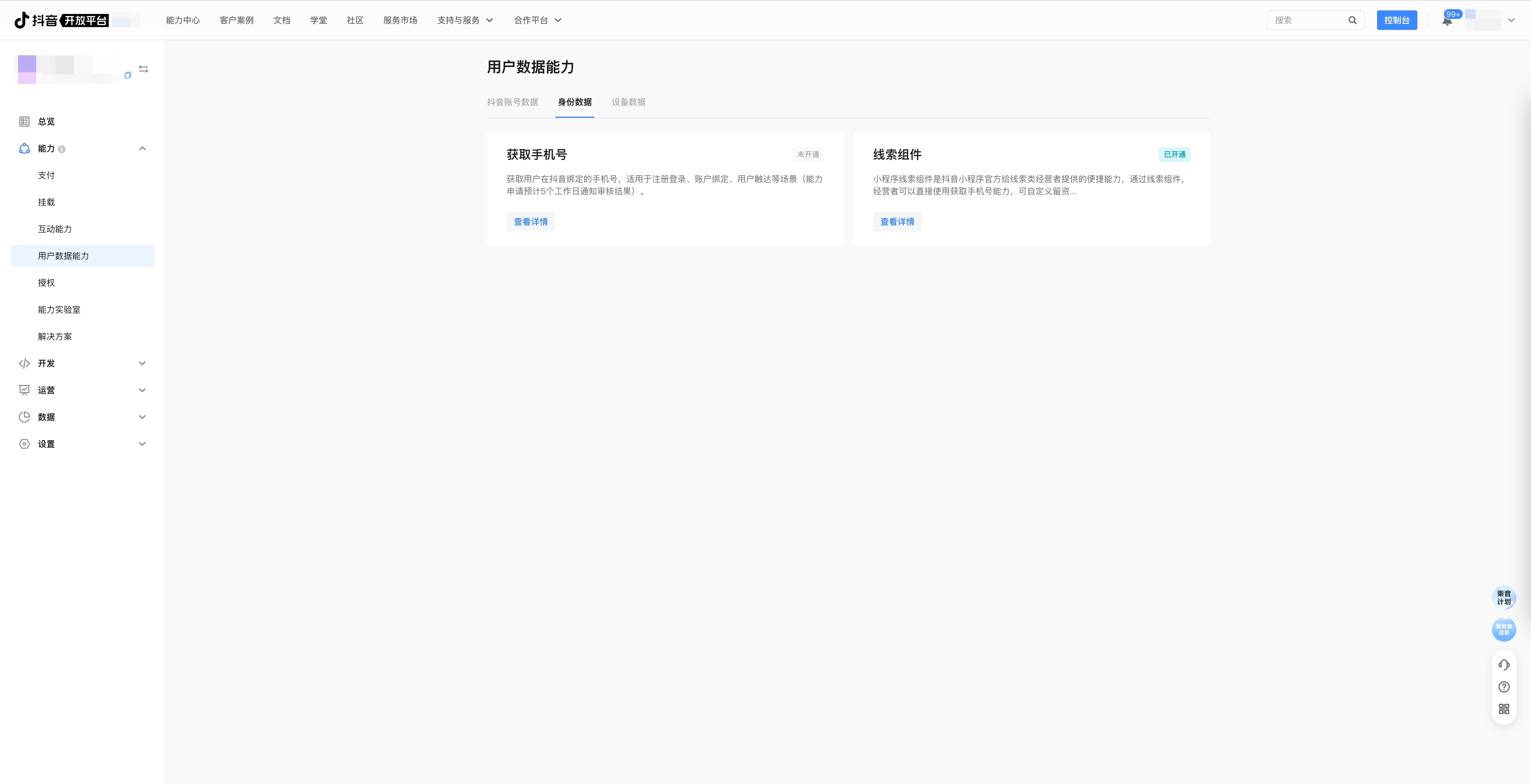Open the 支持与服务 dropdown menu
Screen dimensions: 1531x784
point(465,20)
